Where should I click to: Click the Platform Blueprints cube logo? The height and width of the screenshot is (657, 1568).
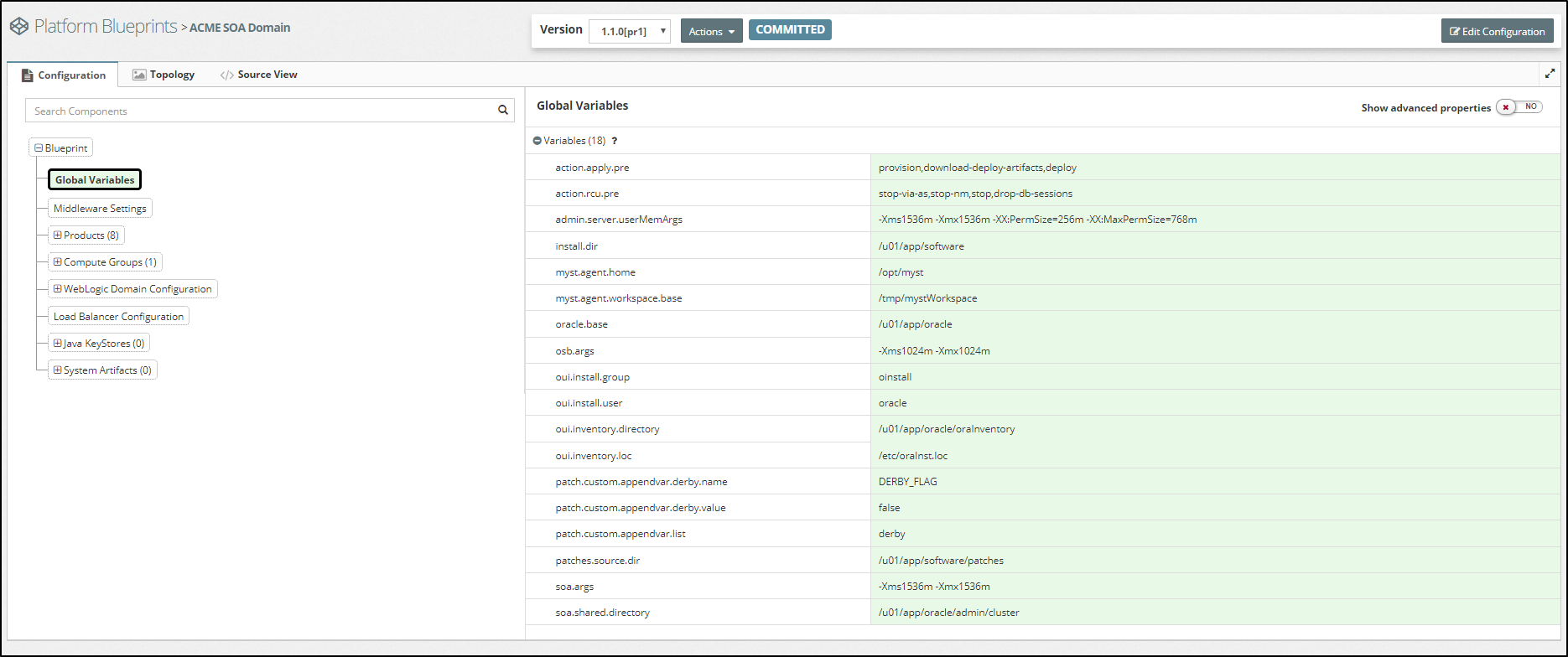pos(18,27)
